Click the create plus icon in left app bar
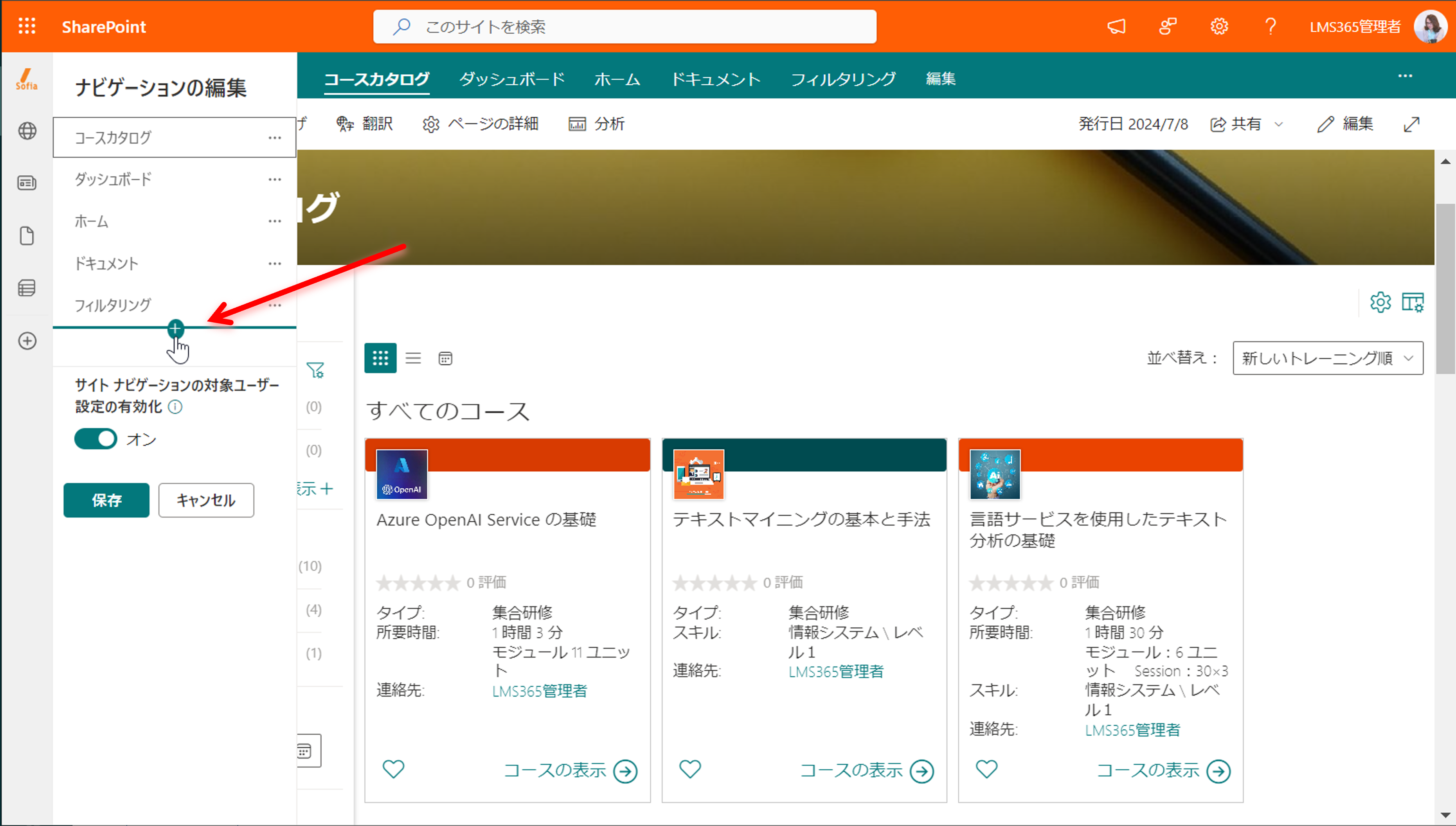1456x826 pixels. 27,340
